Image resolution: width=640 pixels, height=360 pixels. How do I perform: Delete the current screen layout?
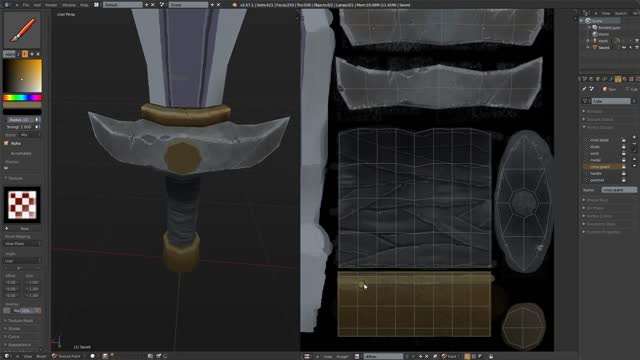[153, 5]
